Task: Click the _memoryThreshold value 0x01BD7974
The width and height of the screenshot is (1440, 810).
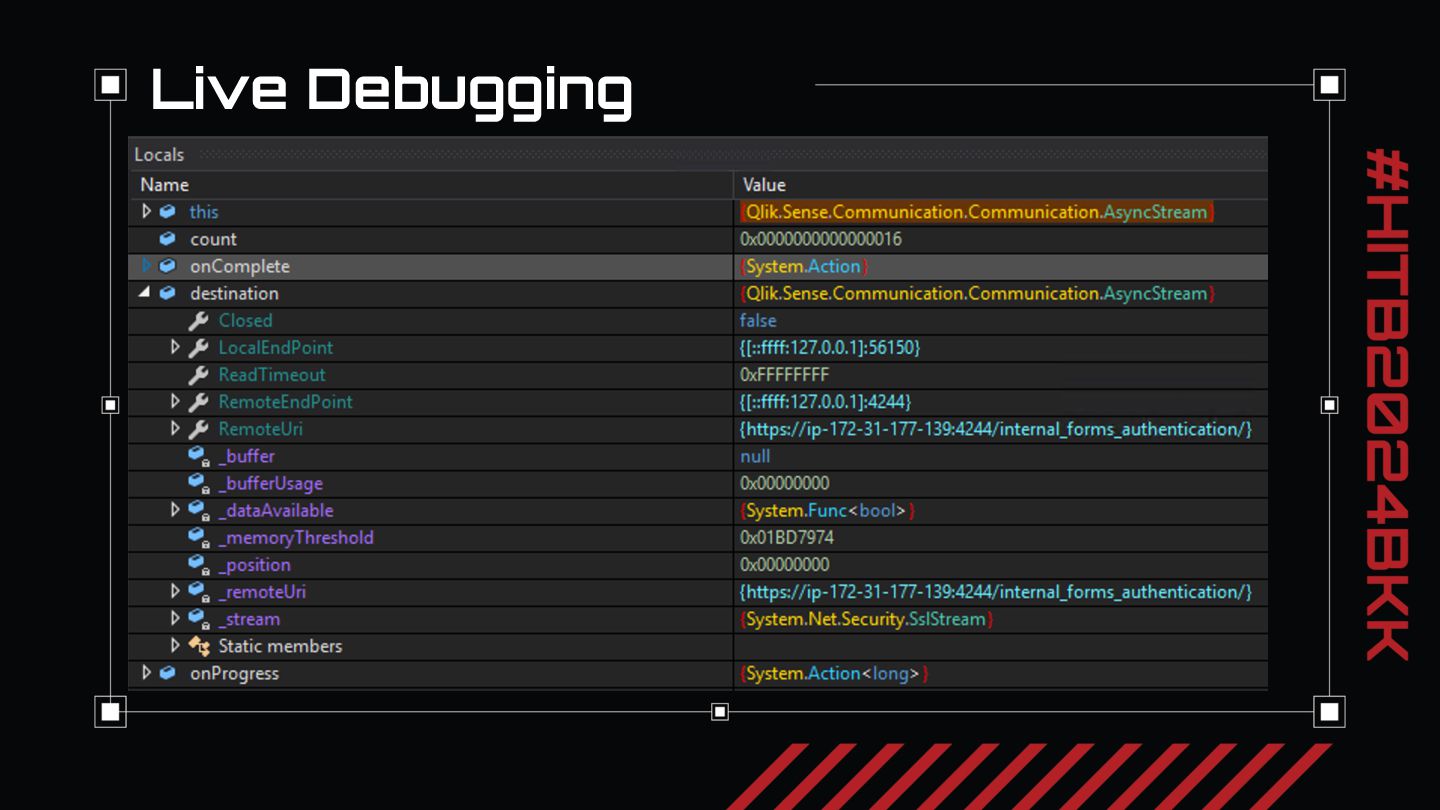Action: click(787, 537)
